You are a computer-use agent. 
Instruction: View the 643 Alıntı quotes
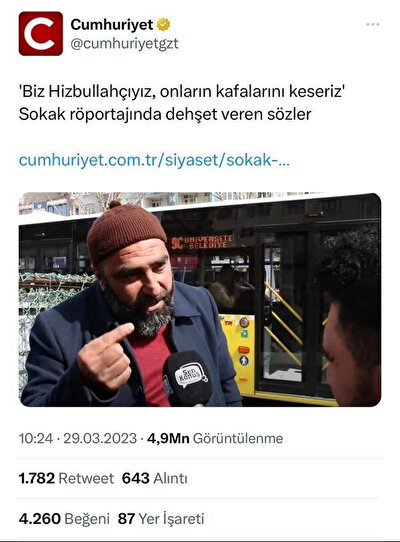(x=155, y=478)
